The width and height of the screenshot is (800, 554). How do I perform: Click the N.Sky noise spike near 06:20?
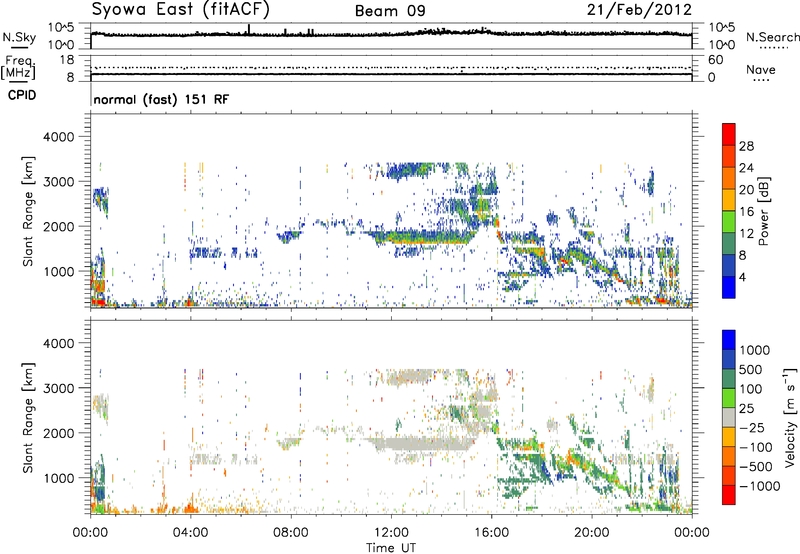coord(249,29)
